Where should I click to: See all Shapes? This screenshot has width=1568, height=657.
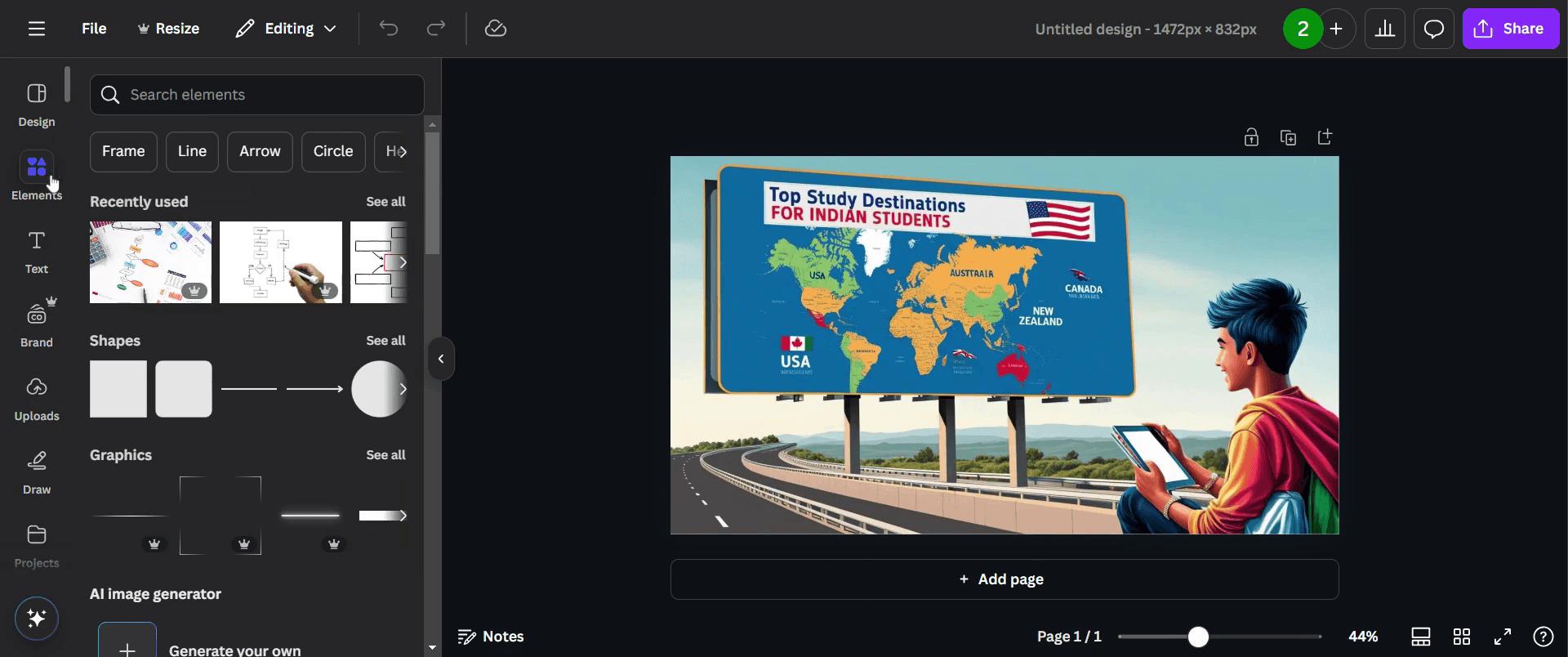click(x=385, y=341)
